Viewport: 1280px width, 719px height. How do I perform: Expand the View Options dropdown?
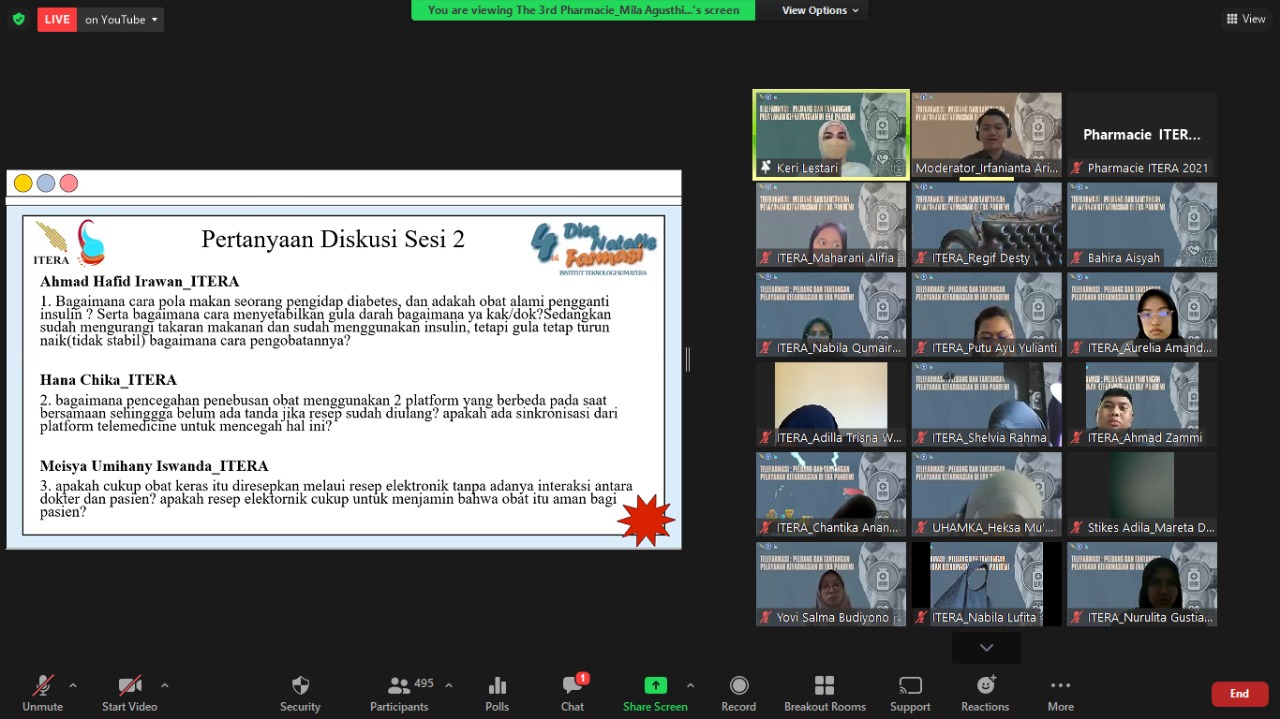(x=820, y=10)
